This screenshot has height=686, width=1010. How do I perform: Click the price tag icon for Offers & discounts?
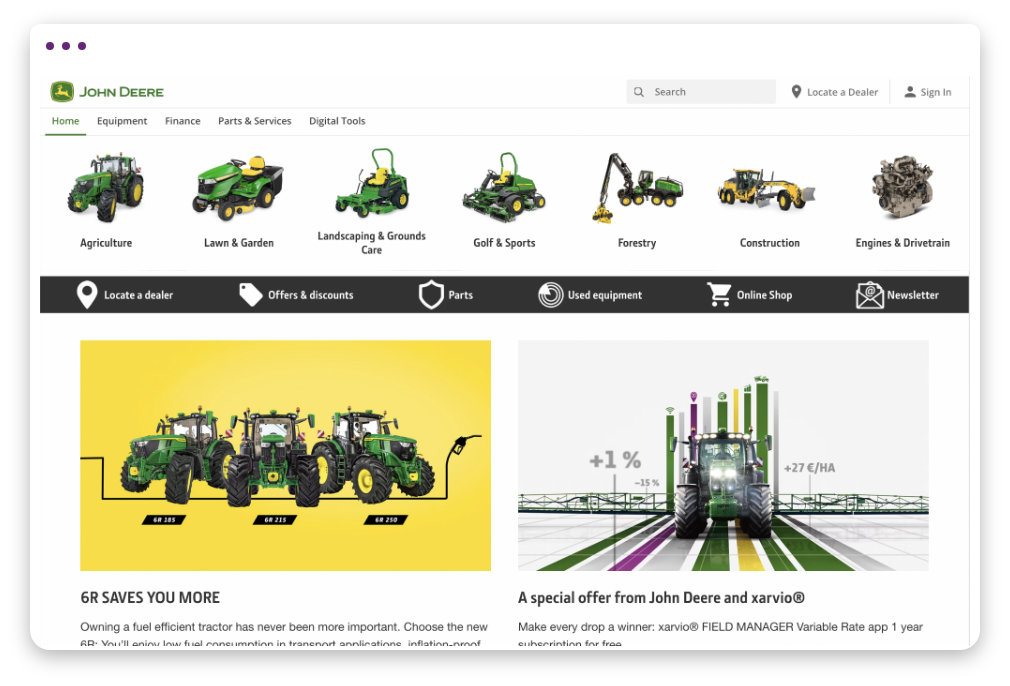251,295
